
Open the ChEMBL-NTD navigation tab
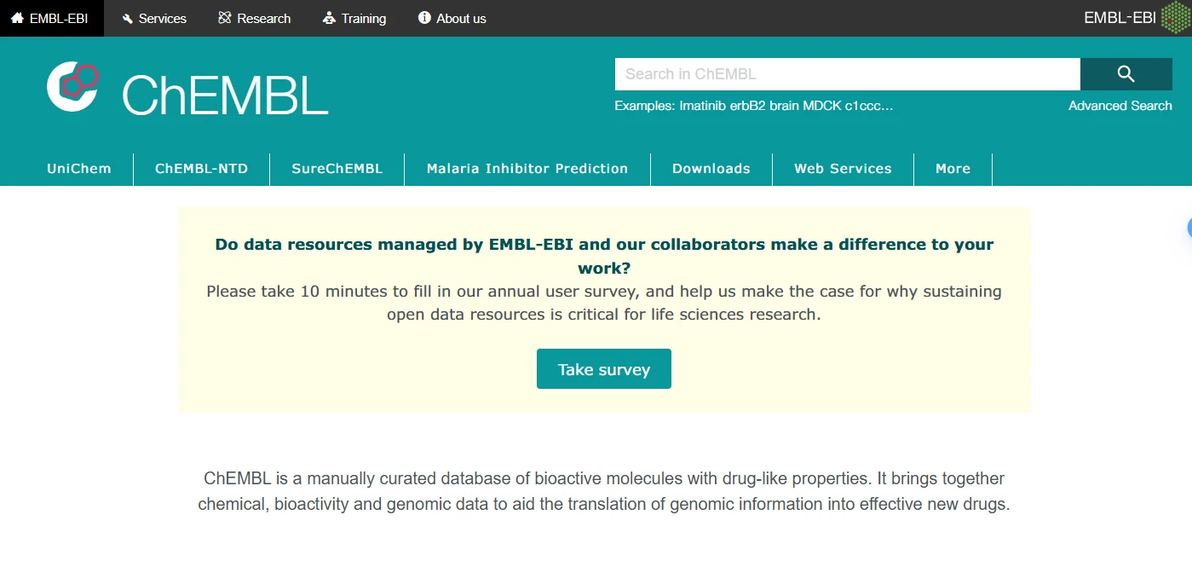point(201,169)
